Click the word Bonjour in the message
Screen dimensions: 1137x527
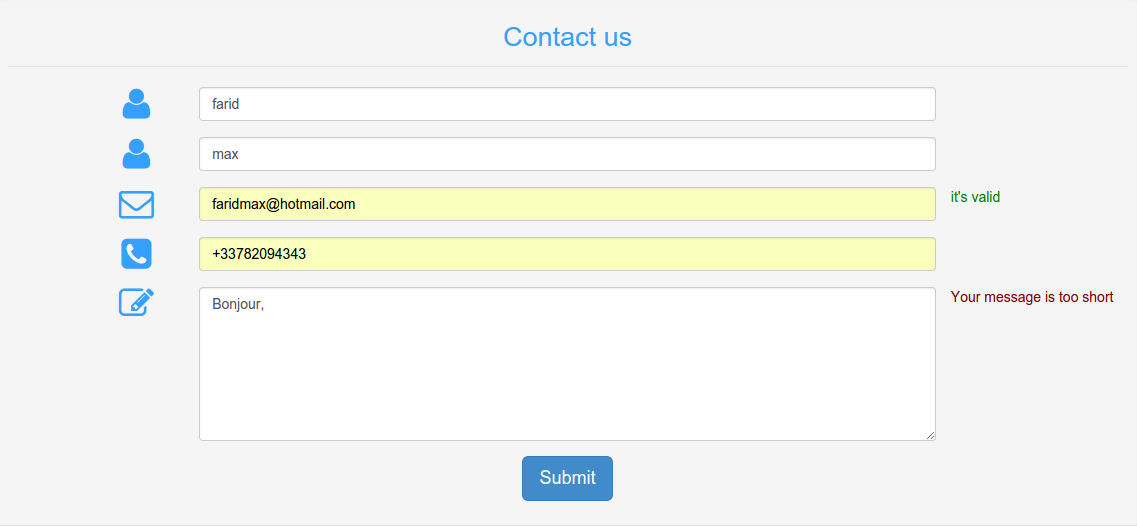tap(236, 305)
